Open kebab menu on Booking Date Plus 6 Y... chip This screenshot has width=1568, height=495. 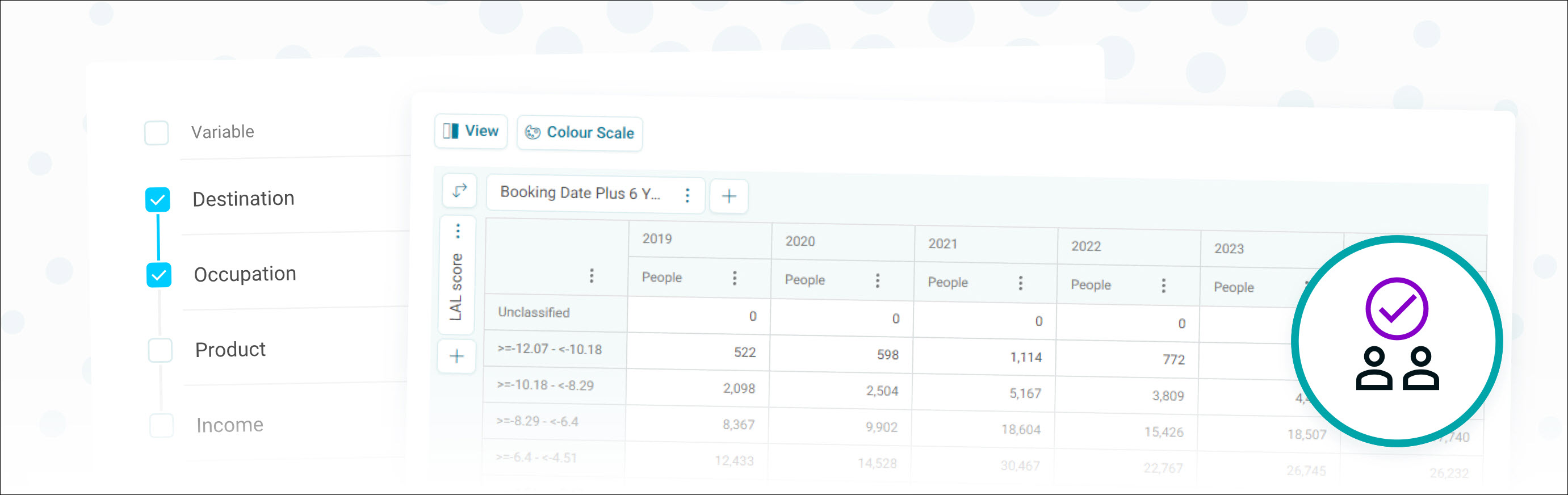coord(687,195)
